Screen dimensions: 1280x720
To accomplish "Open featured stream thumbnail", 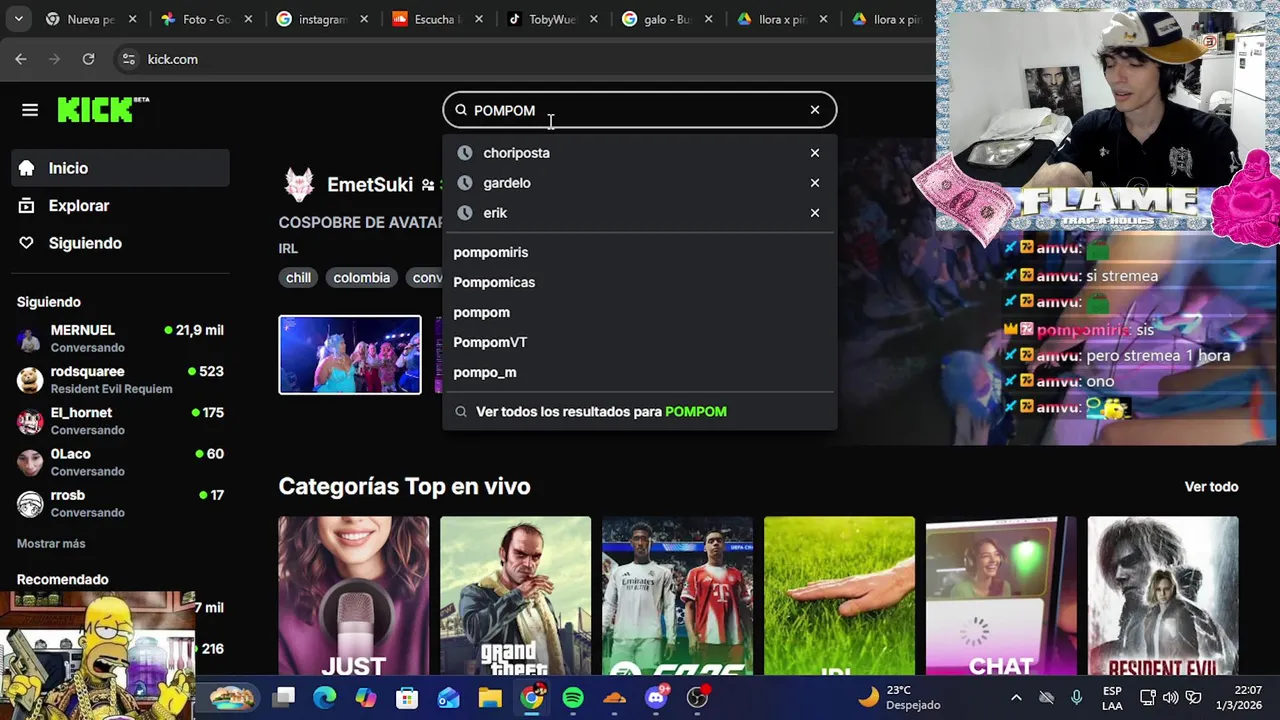I will tap(350, 355).
